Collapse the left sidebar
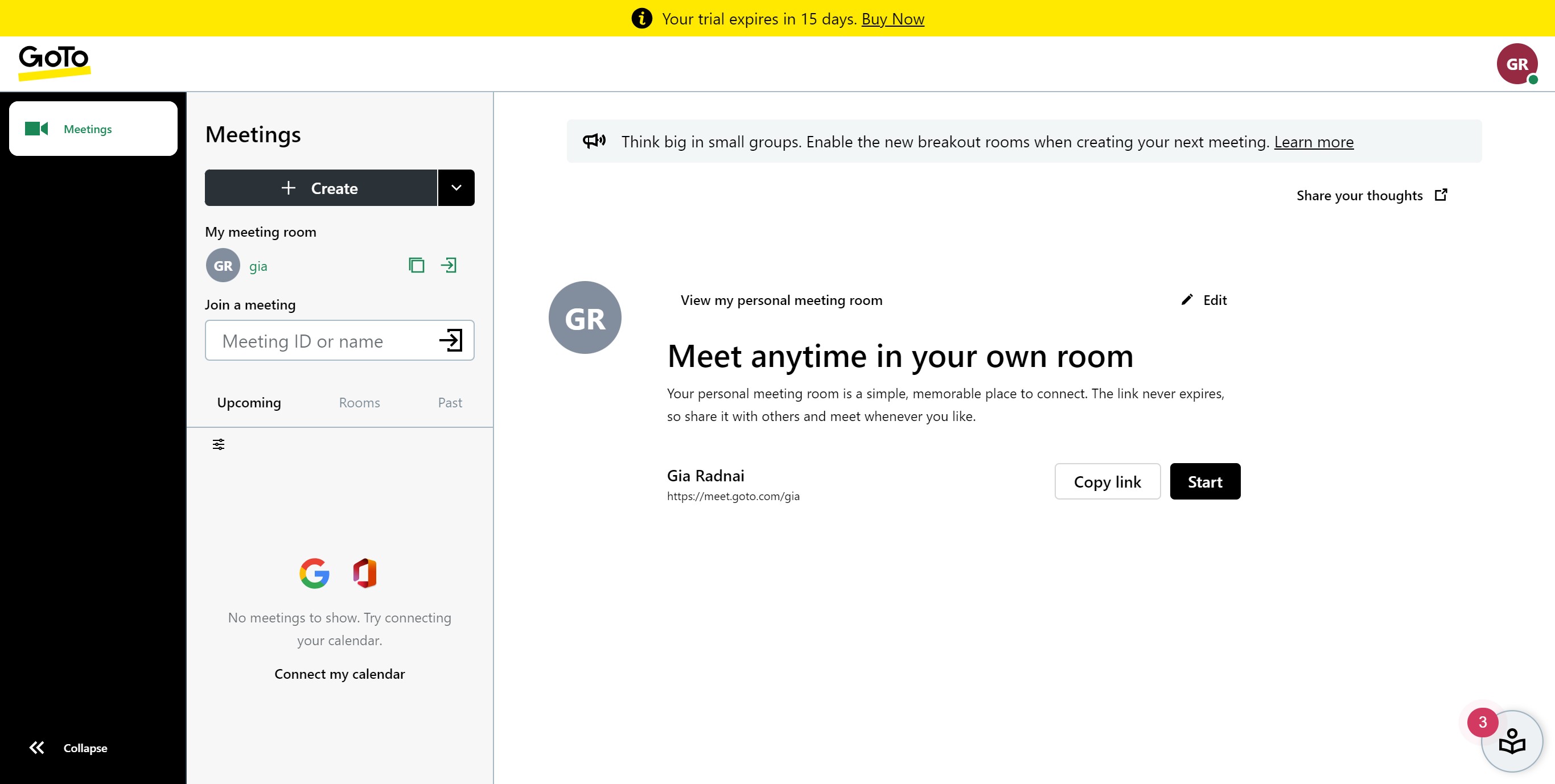 tap(68, 748)
